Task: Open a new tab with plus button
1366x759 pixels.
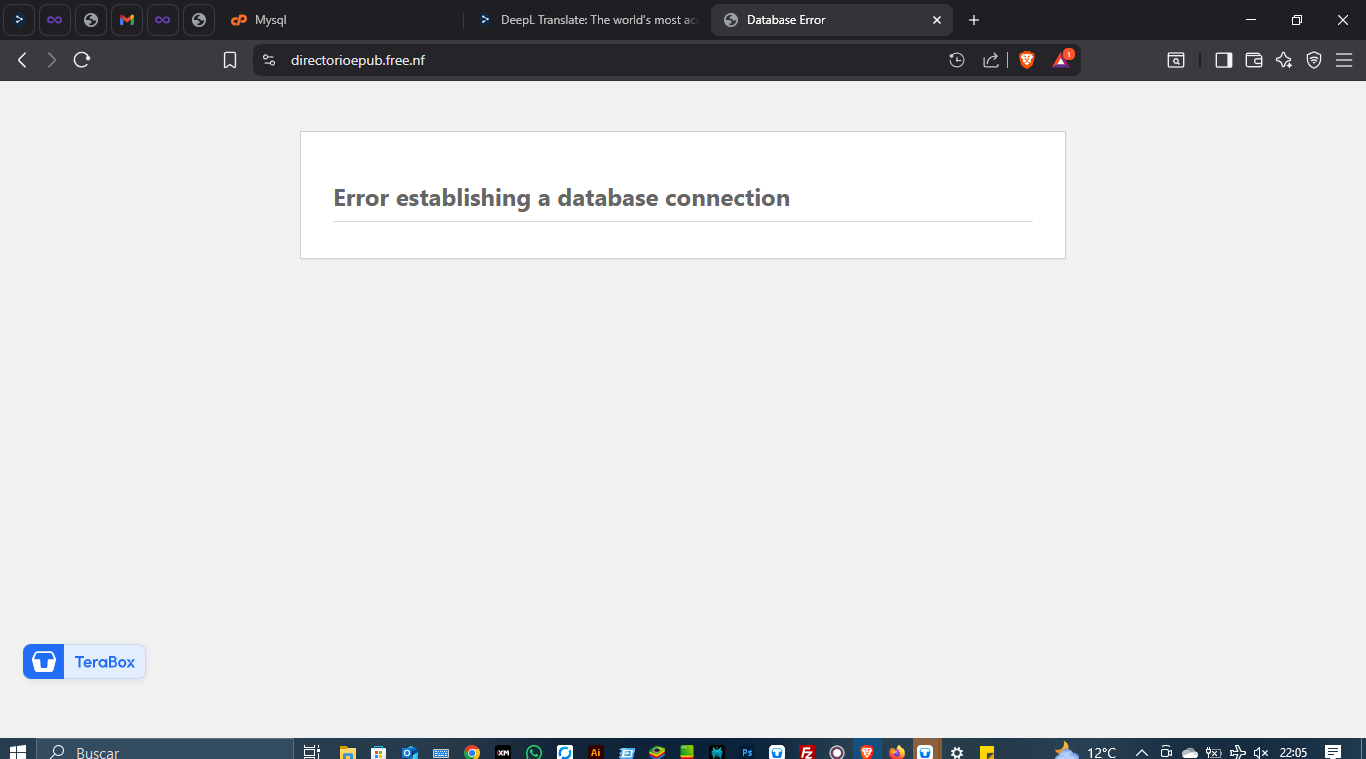Action: 974,20
